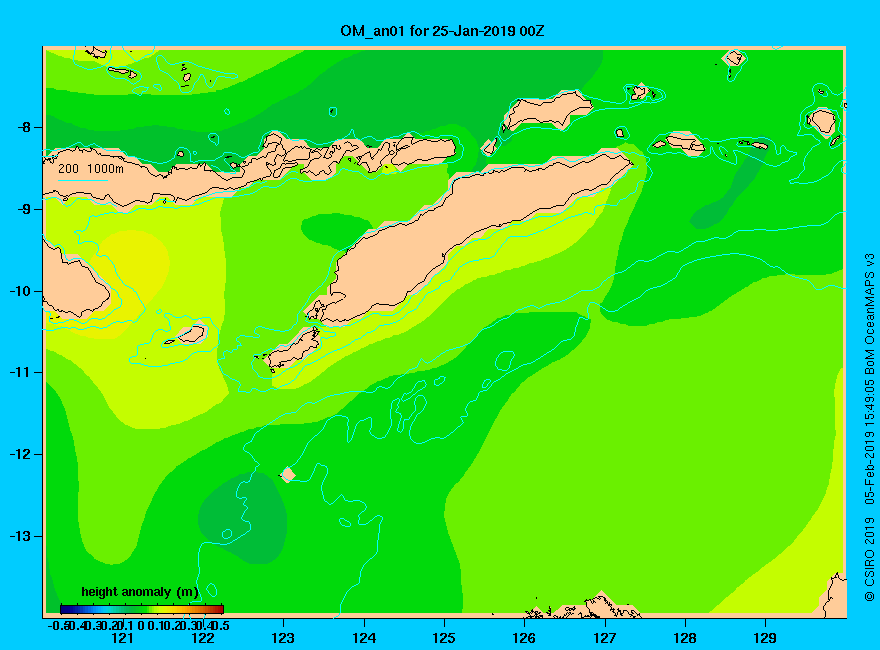The height and width of the screenshot is (650, 880).
Task: Click the title "OM_an01 for 25-Jan-2019 00Z"
Action: pos(442,31)
